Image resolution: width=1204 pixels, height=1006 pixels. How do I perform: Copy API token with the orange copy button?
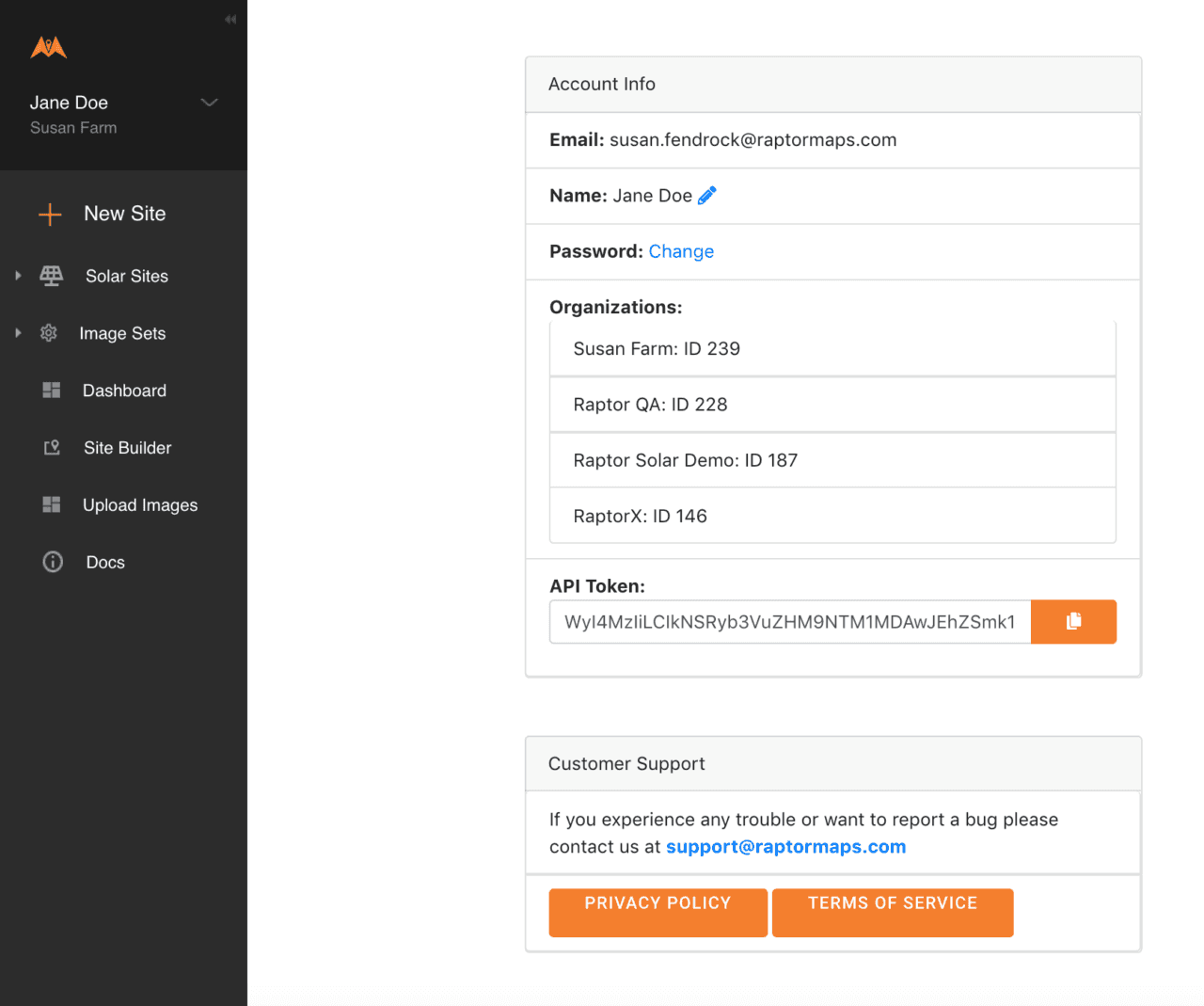click(1073, 622)
